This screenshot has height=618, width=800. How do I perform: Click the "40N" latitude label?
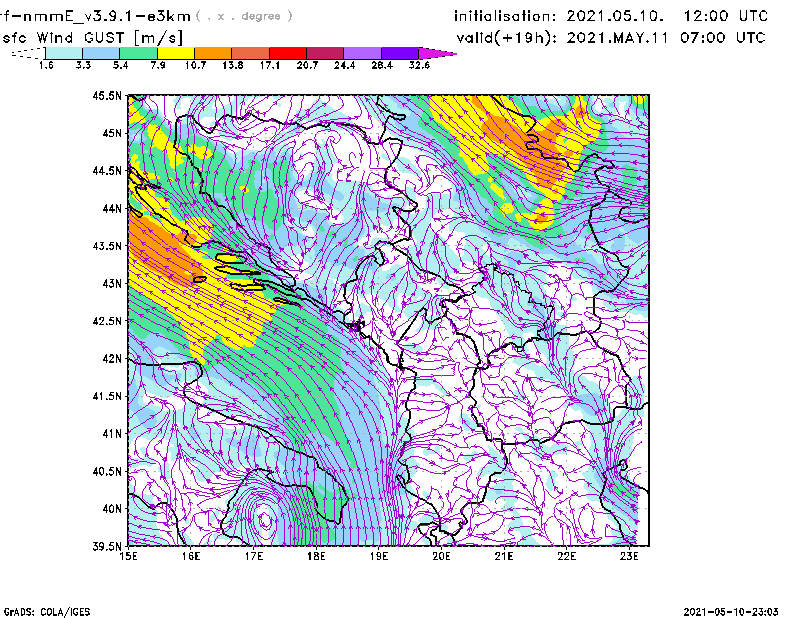click(x=112, y=508)
